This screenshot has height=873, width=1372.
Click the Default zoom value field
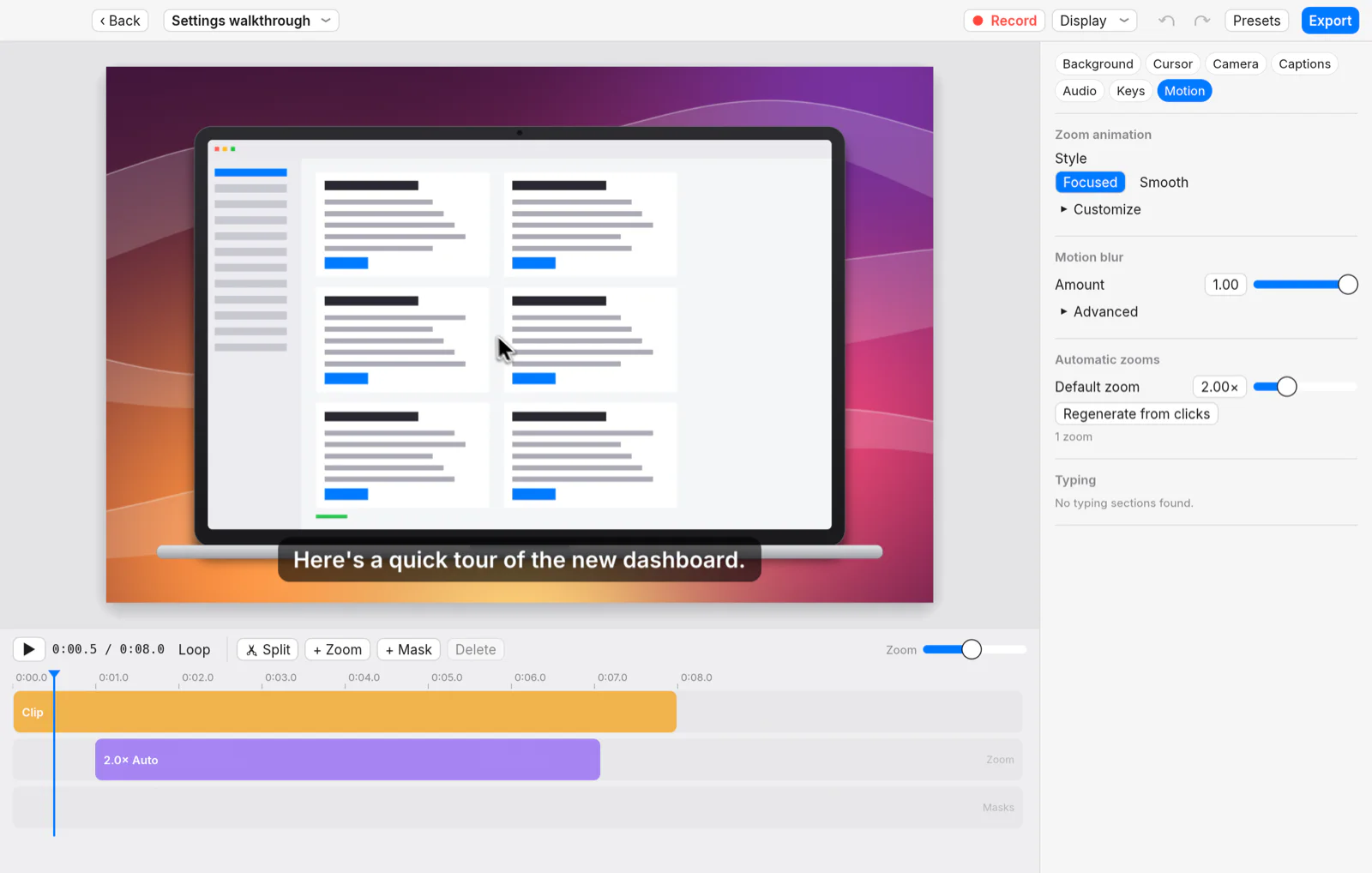[1219, 387]
